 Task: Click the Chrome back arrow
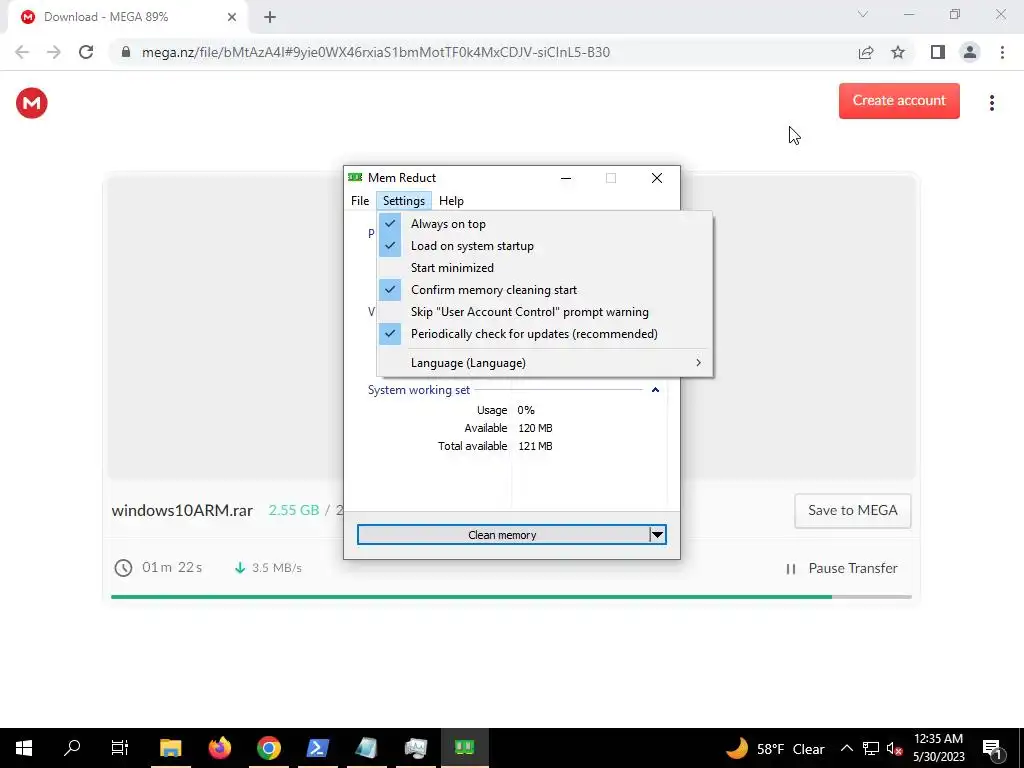click(x=22, y=52)
